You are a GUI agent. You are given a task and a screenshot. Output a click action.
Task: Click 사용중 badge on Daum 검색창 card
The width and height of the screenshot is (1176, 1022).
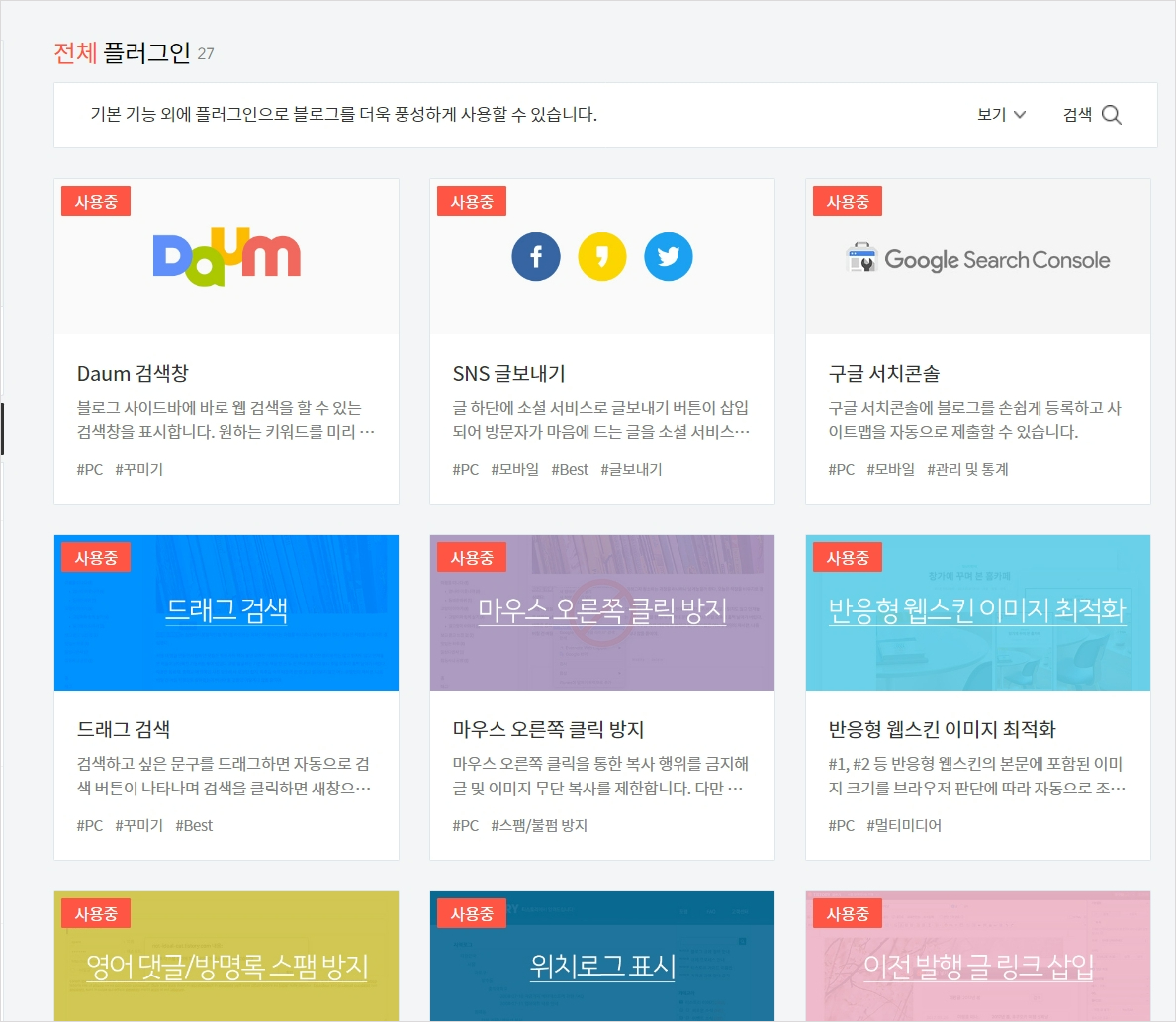coord(96,201)
